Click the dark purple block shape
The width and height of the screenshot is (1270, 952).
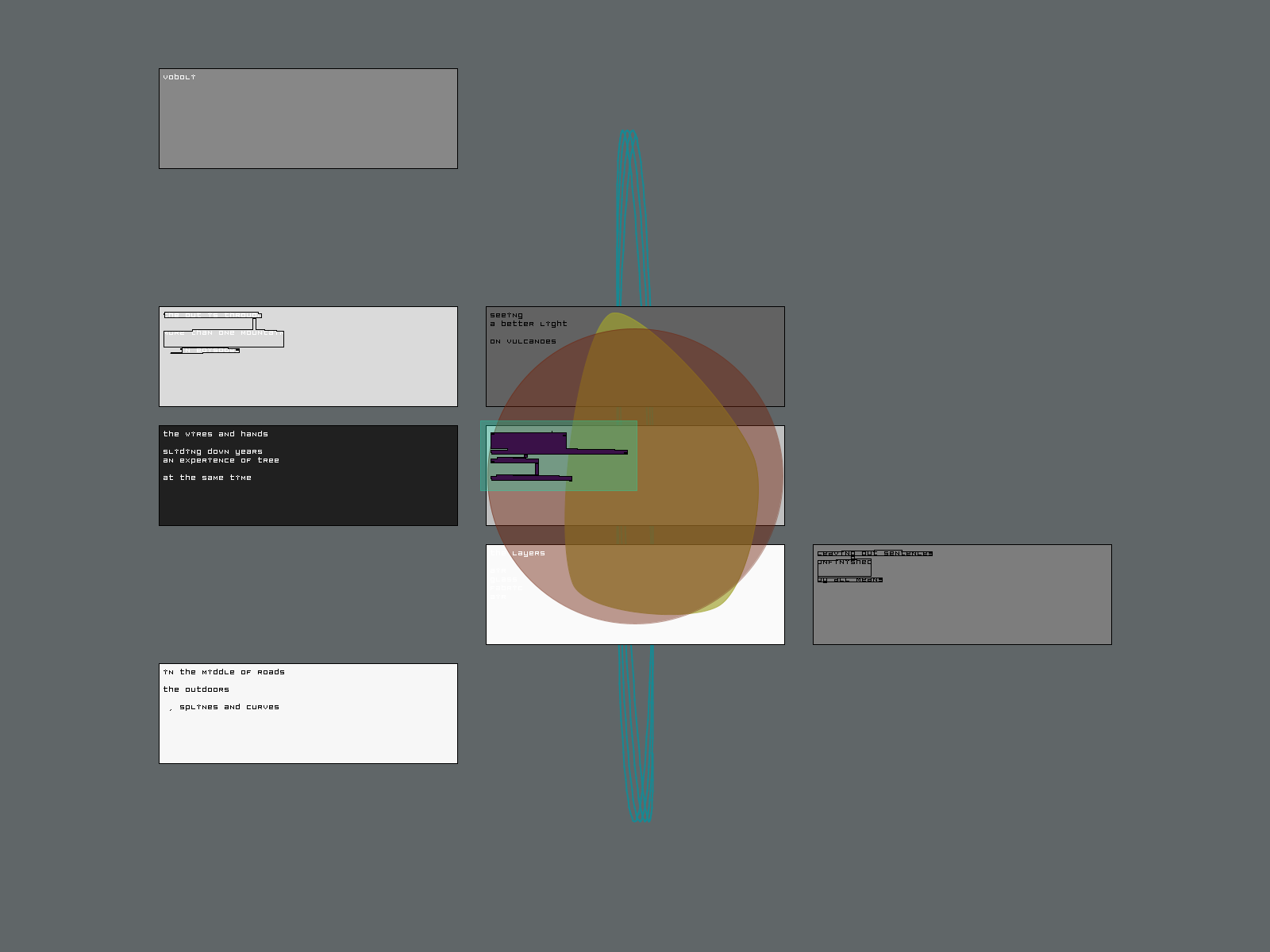coord(528,442)
